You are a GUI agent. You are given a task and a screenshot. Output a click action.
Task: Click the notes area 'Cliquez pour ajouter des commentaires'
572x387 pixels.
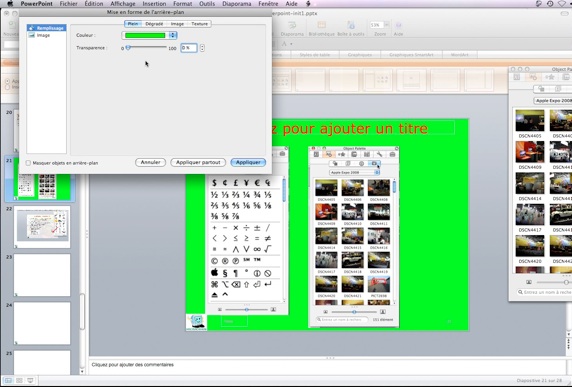132,365
